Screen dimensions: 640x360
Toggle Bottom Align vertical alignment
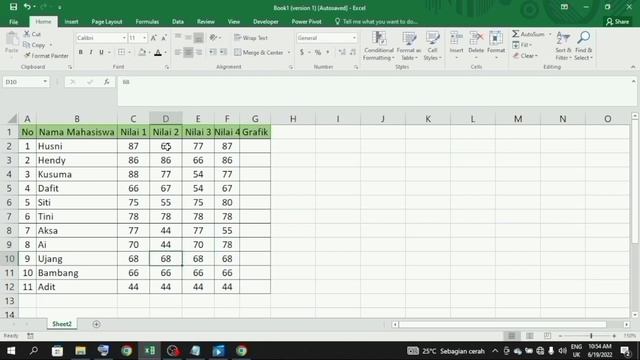(199, 38)
